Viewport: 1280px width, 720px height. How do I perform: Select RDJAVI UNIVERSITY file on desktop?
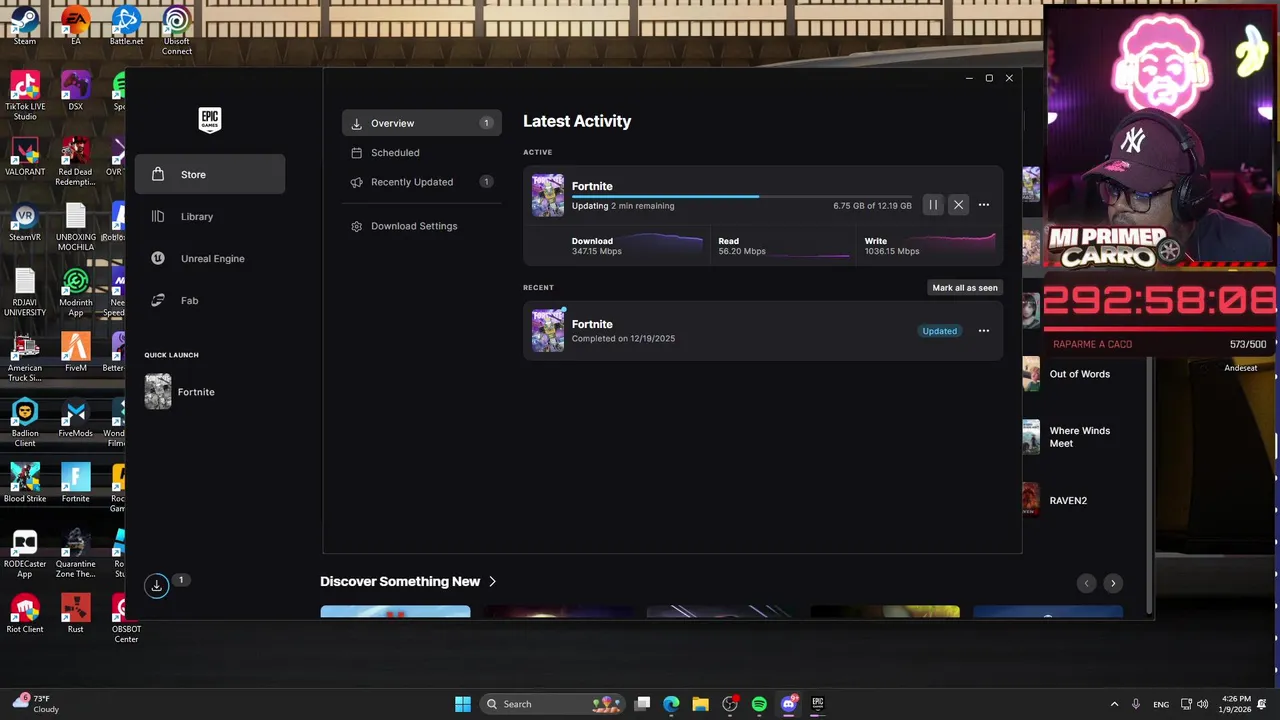coord(25,292)
